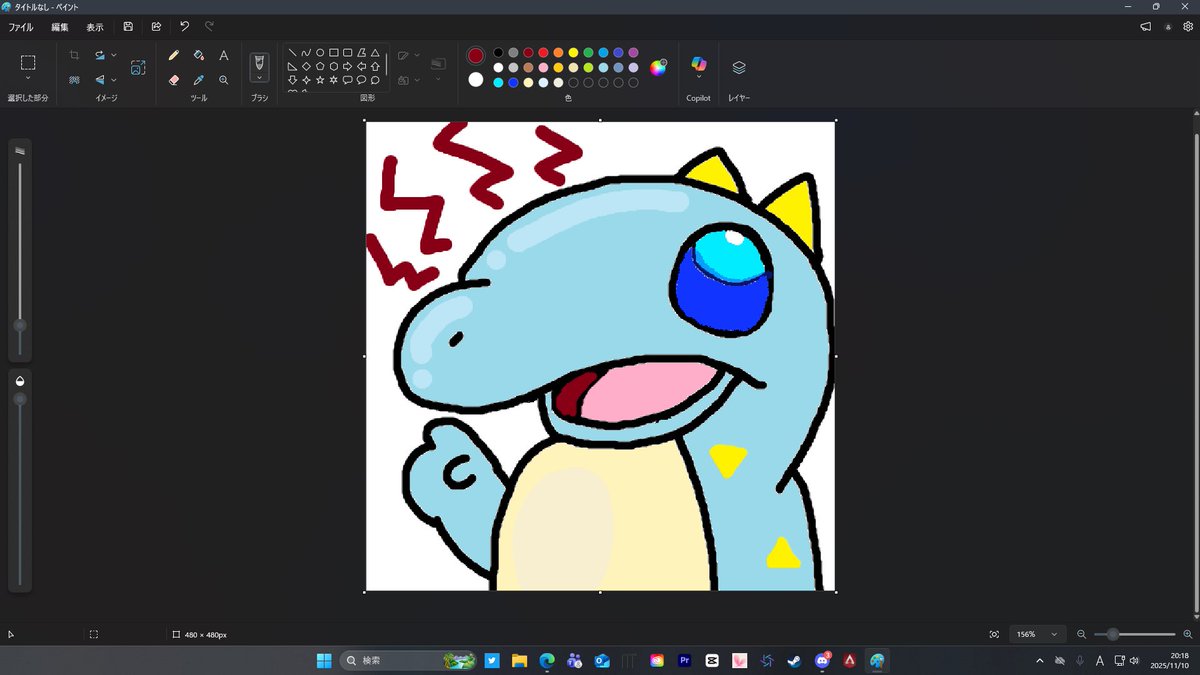
Task: Zoom in with the plus magnifier
Action: [x=1187, y=634]
